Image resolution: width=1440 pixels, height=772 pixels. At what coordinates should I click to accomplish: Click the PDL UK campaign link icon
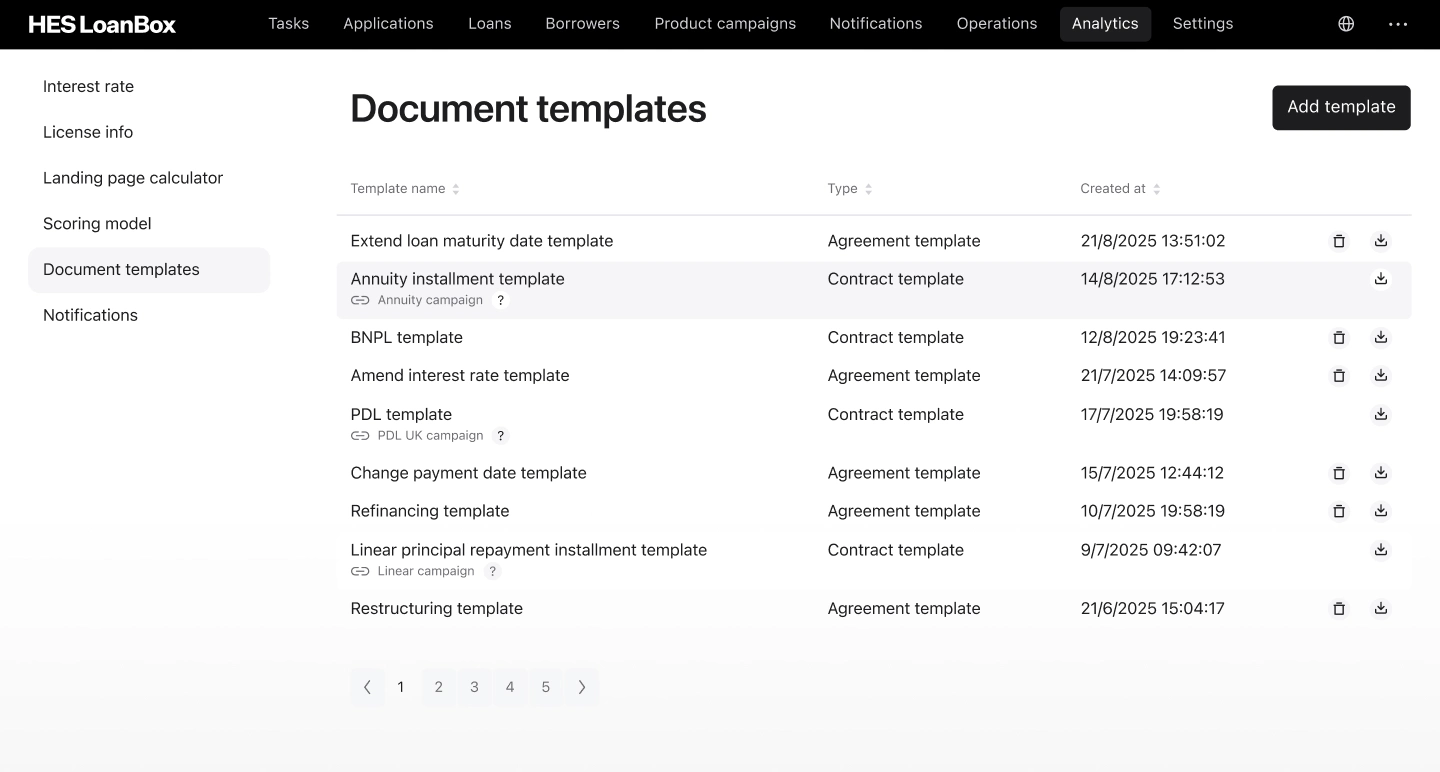pos(360,436)
